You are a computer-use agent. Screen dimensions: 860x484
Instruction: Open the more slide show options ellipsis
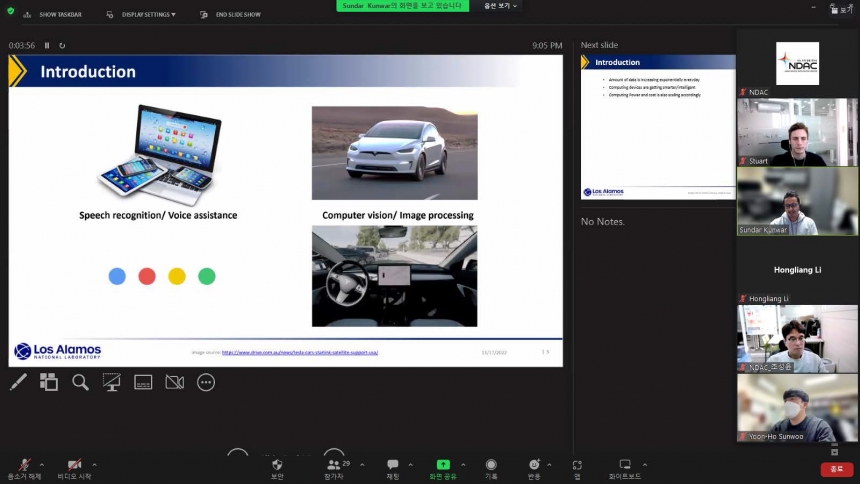coord(206,382)
